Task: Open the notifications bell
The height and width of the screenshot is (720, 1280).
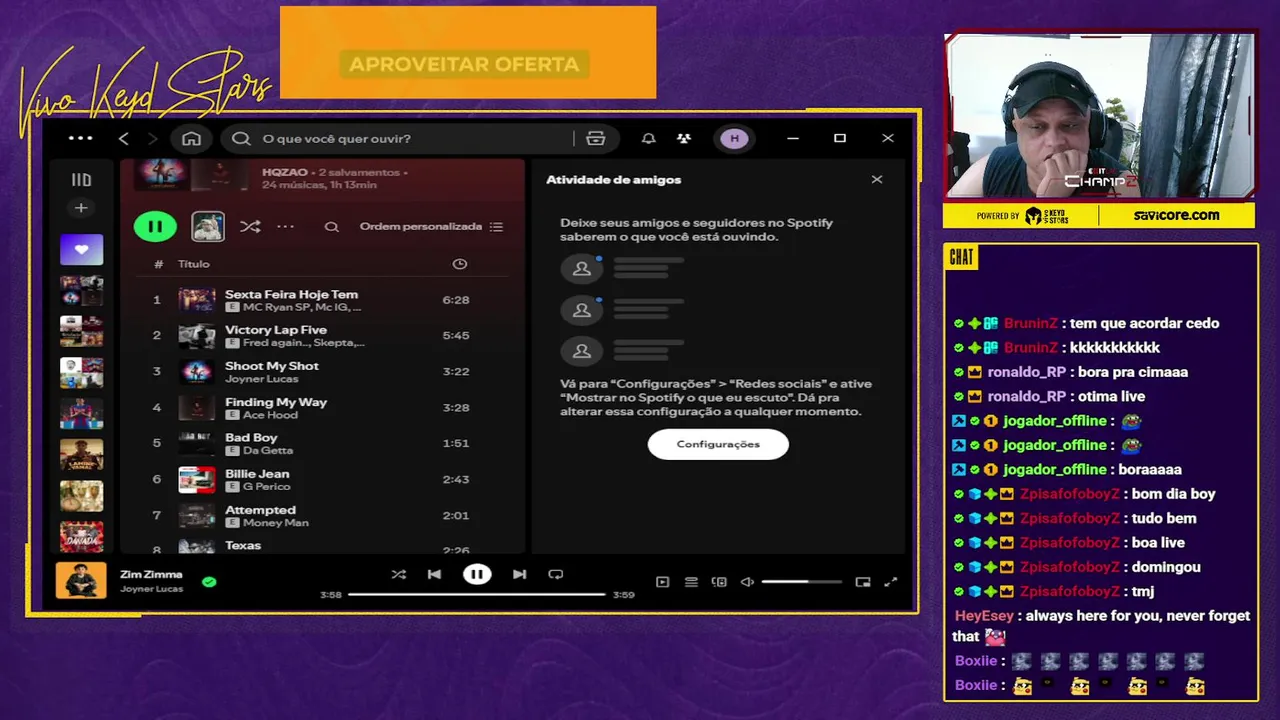Action: tap(648, 138)
